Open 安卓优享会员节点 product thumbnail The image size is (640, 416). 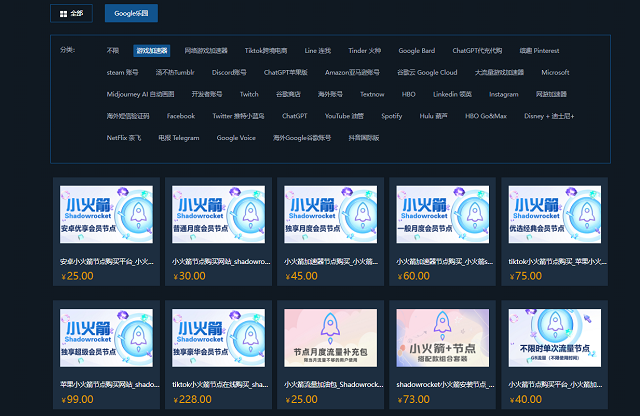click(x=106, y=214)
